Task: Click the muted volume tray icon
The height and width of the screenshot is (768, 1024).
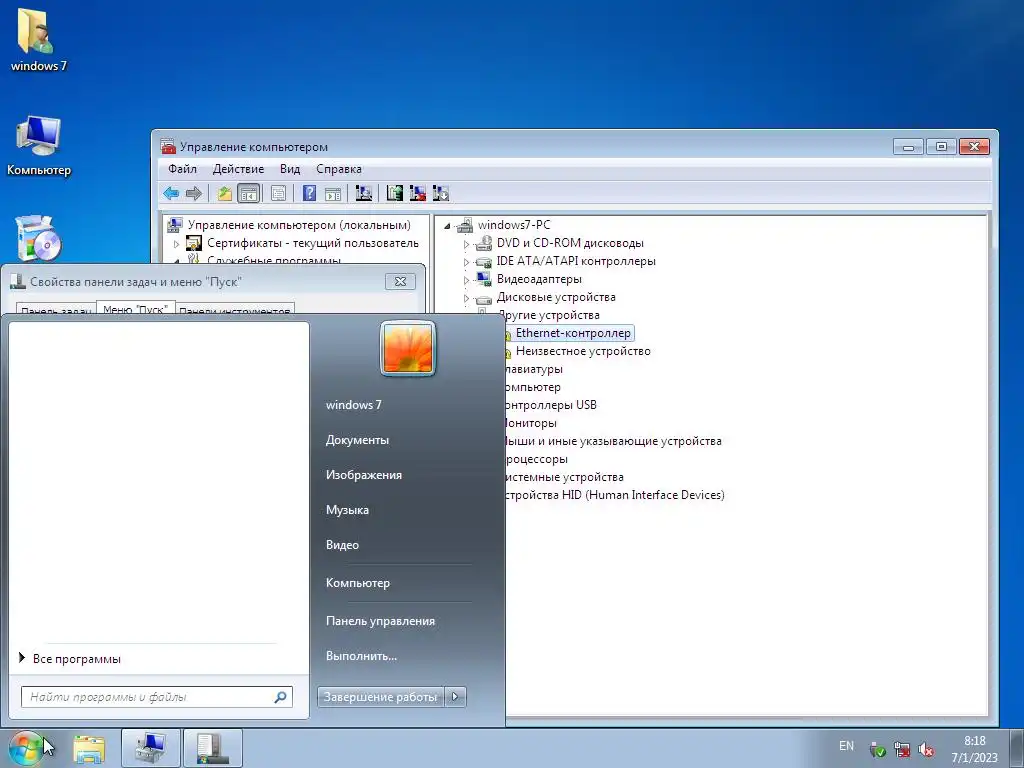Action: tap(926, 749)
